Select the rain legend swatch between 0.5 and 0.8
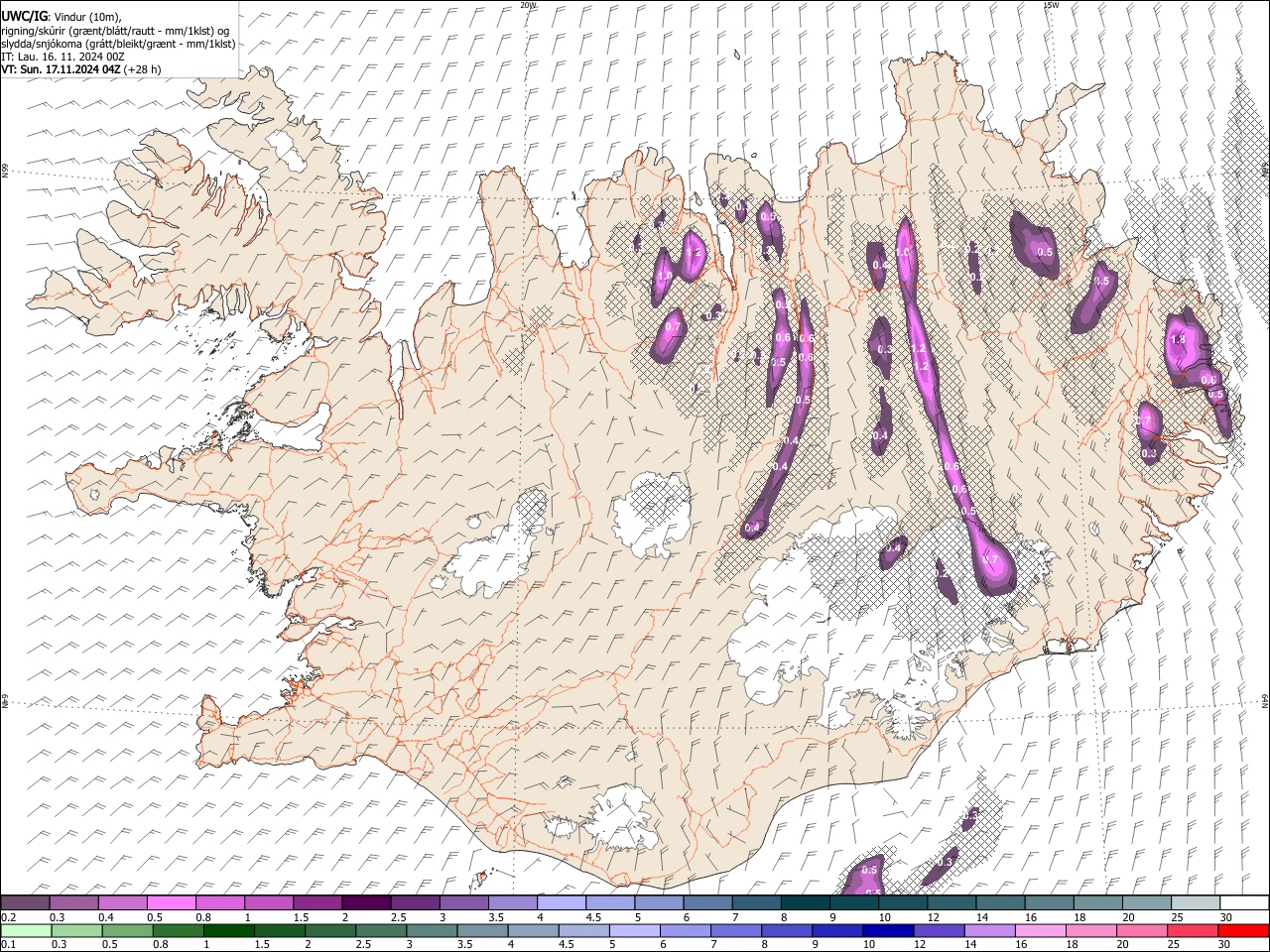The image size is (1270, 952). click(127, 930)
